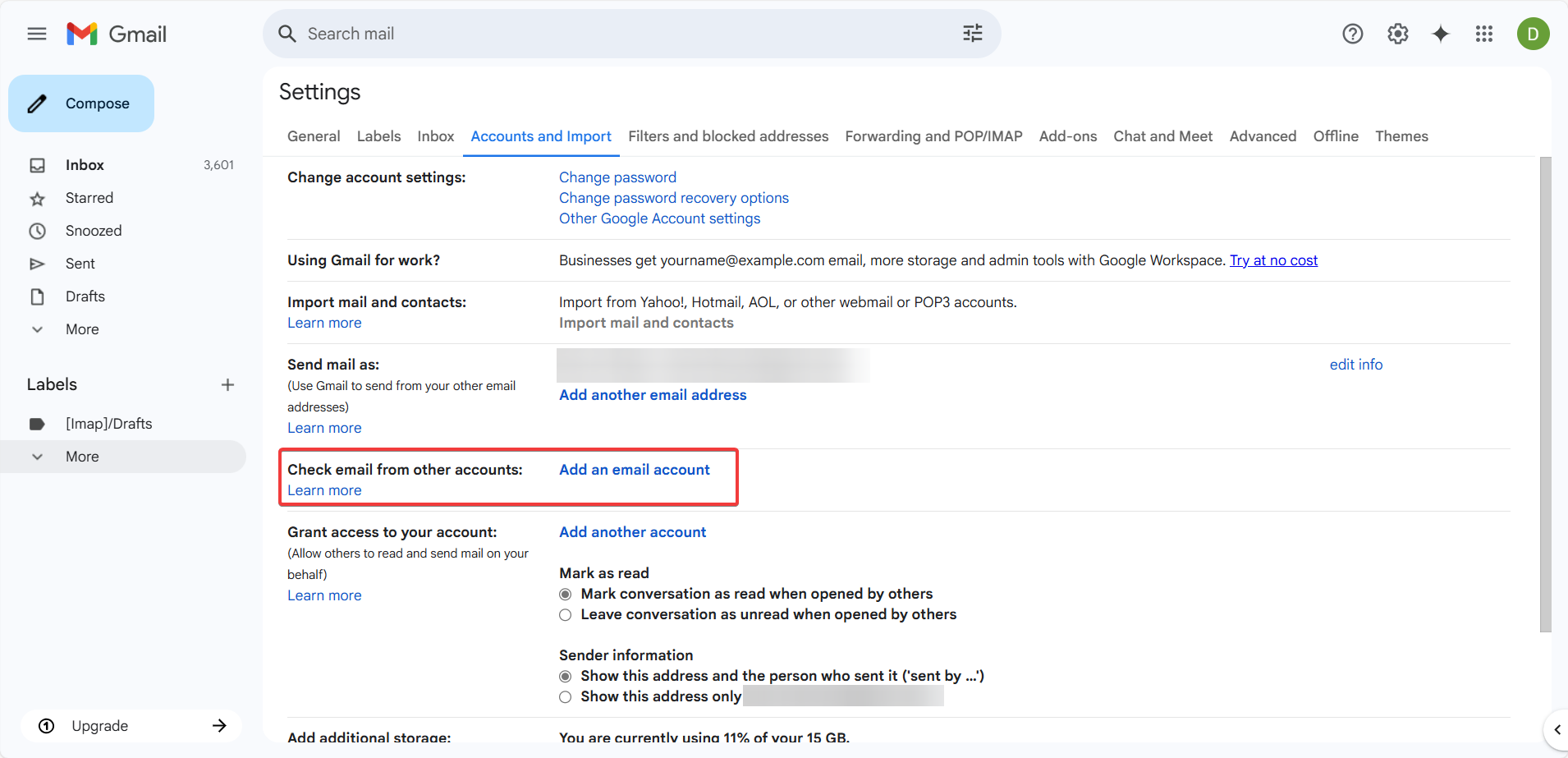This screenshot has width=1568, height=758.
Task: Show side panel chevron at bottom right
Action: coord(1557,729)
